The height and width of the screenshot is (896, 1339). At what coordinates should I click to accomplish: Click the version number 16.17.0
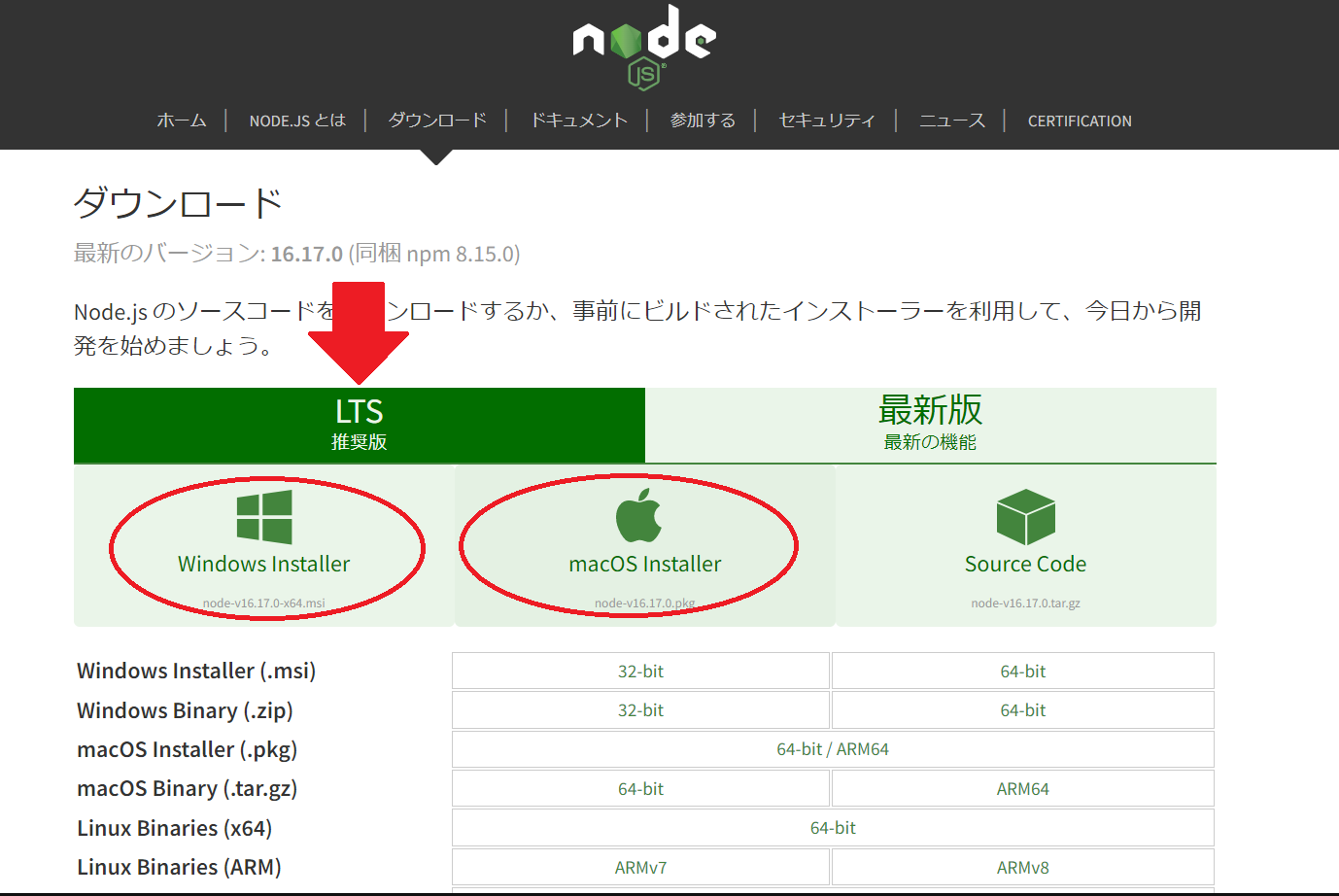[x=306, y=254]
